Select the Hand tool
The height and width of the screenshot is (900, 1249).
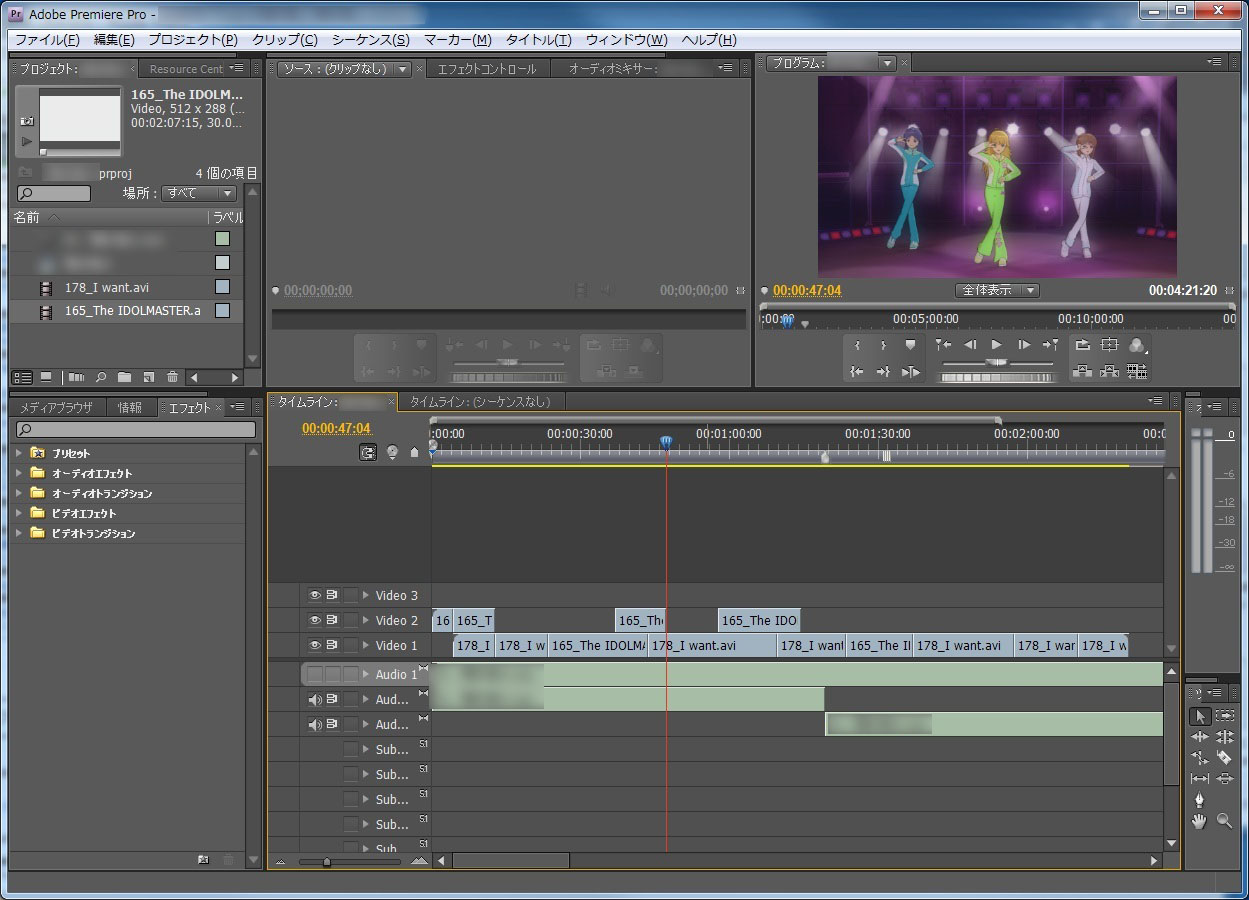[x=1200, y=821]
